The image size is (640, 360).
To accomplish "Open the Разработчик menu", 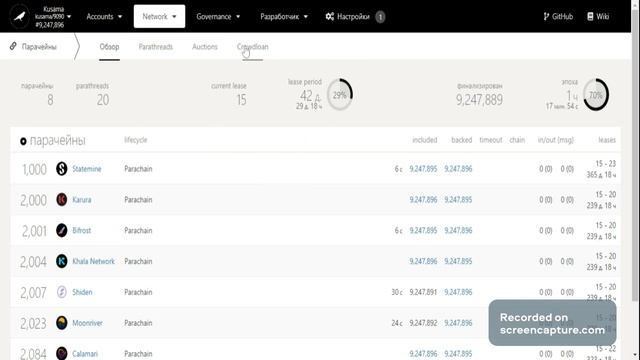I will (284, 17).
